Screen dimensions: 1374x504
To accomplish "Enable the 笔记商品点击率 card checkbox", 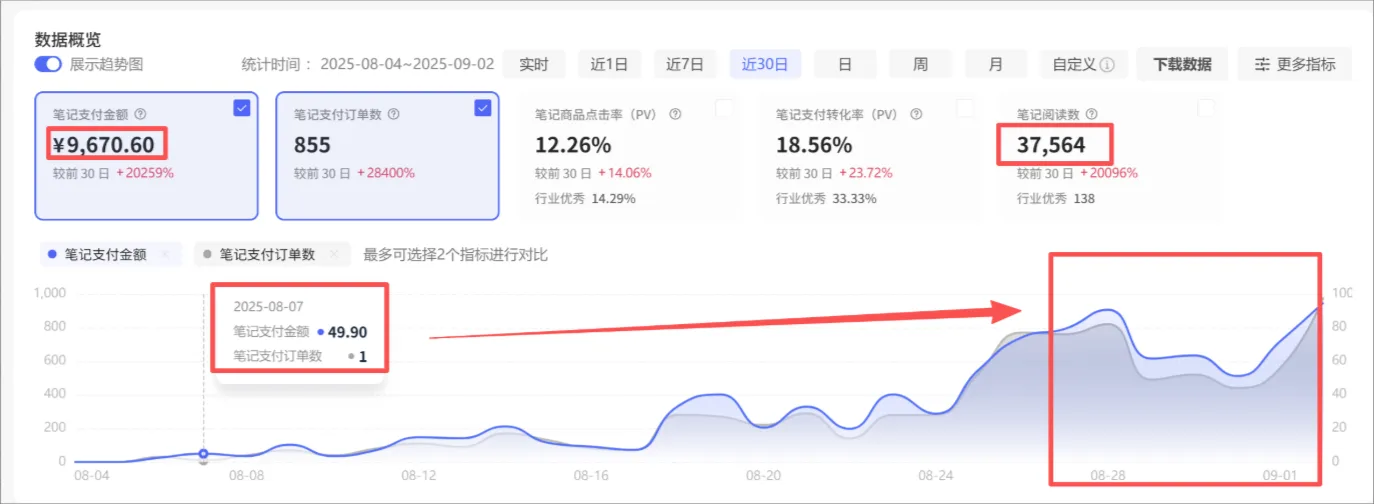I will pyautogui.click(x=724, y=108).
